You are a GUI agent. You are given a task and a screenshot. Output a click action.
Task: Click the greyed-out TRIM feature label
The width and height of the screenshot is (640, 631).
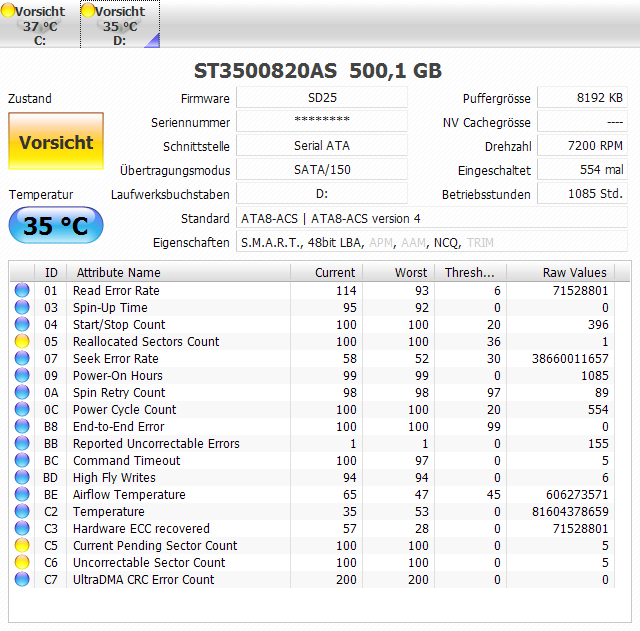coord(480,243)
